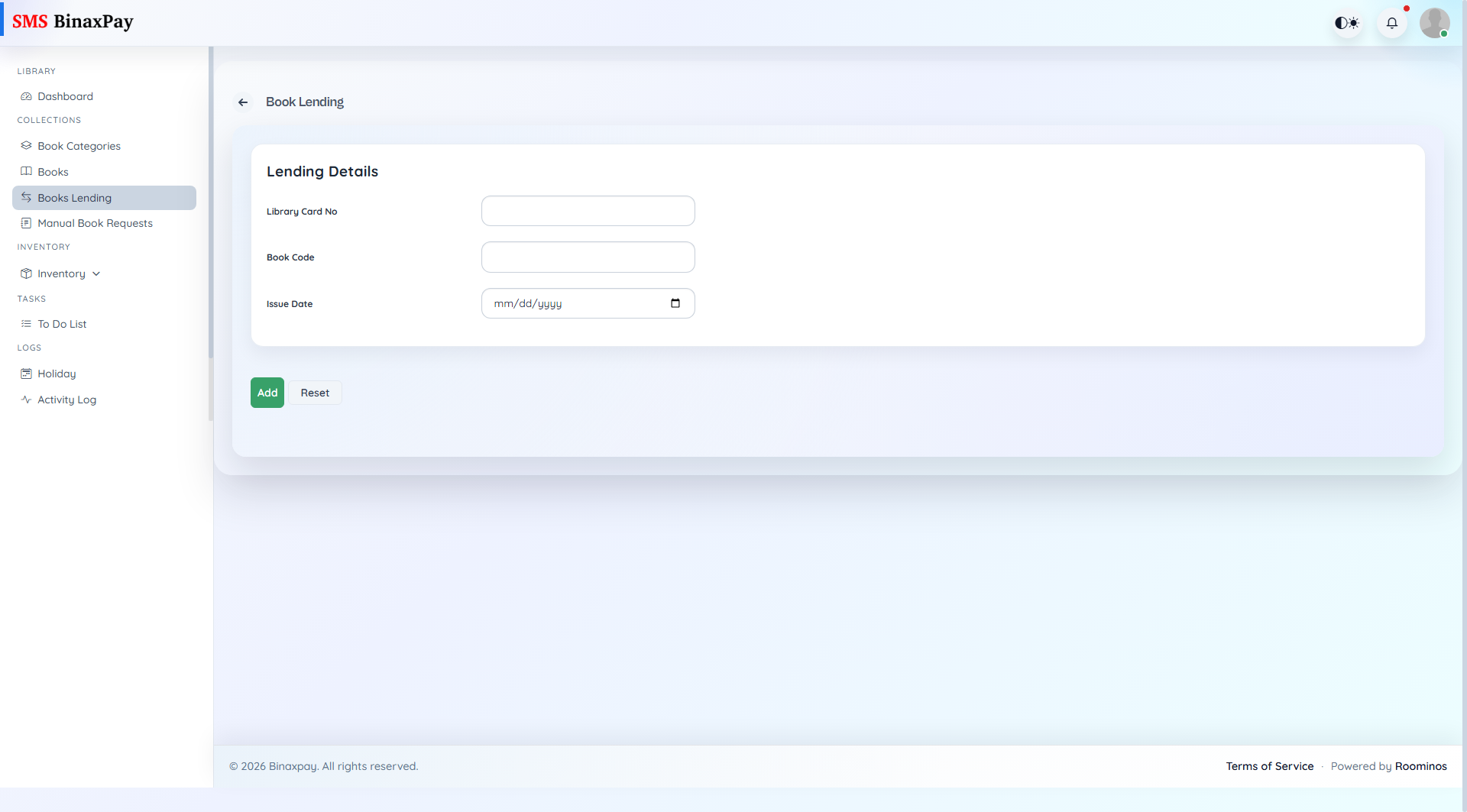Click the Book Categories icon
Image resolution: width=1467 pixels, height=812 pixels.
[x=25, y=145]
